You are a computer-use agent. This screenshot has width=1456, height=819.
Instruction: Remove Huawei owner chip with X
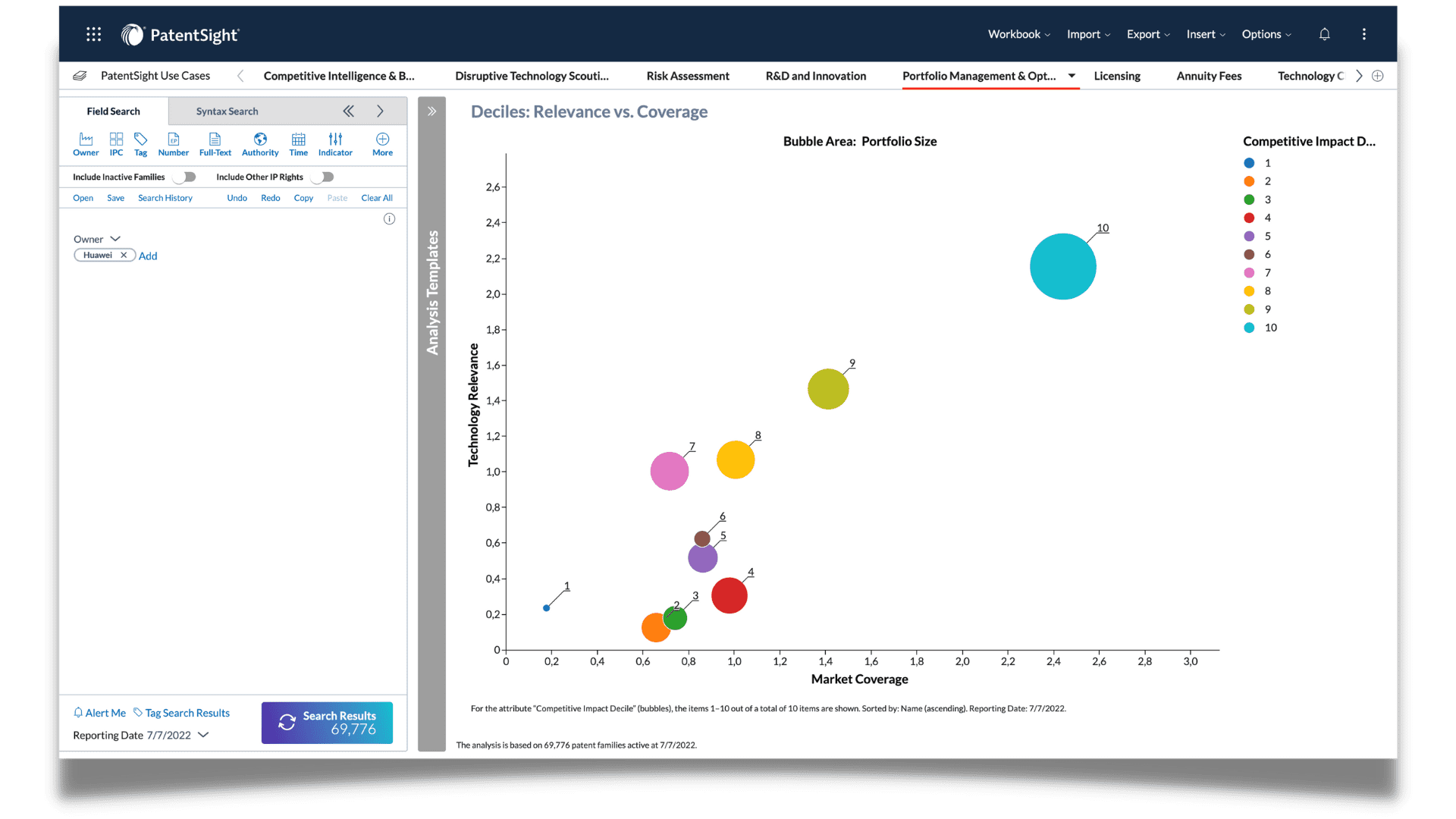124,256
